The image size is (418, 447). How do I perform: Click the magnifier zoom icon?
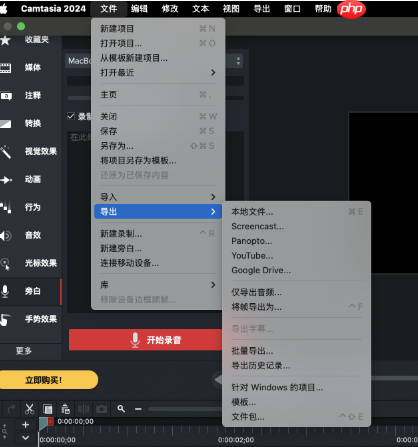coord(121,408)
